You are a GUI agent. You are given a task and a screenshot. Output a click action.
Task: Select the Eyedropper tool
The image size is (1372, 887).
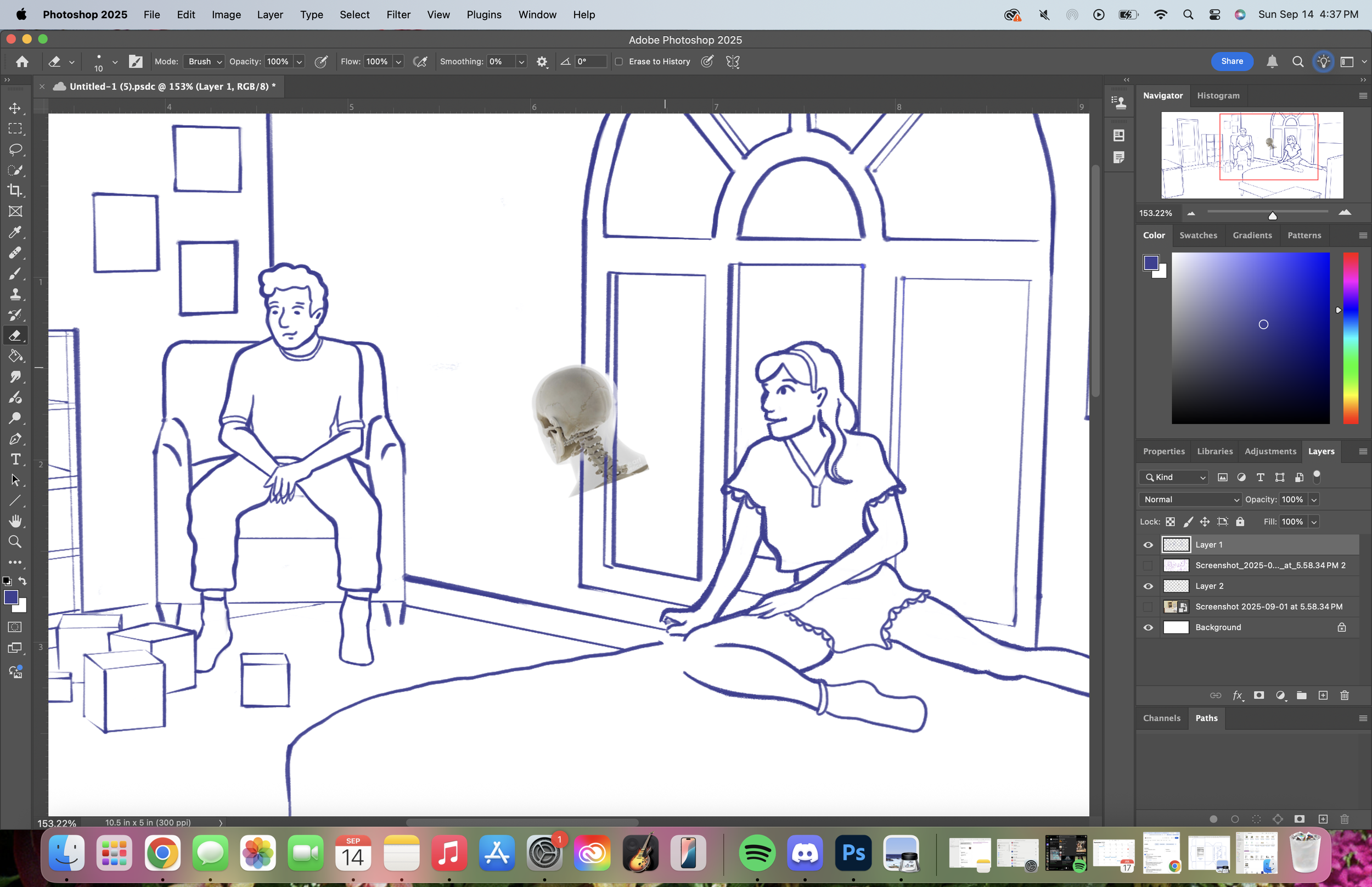pyautogui.click(x=15, y=232)
